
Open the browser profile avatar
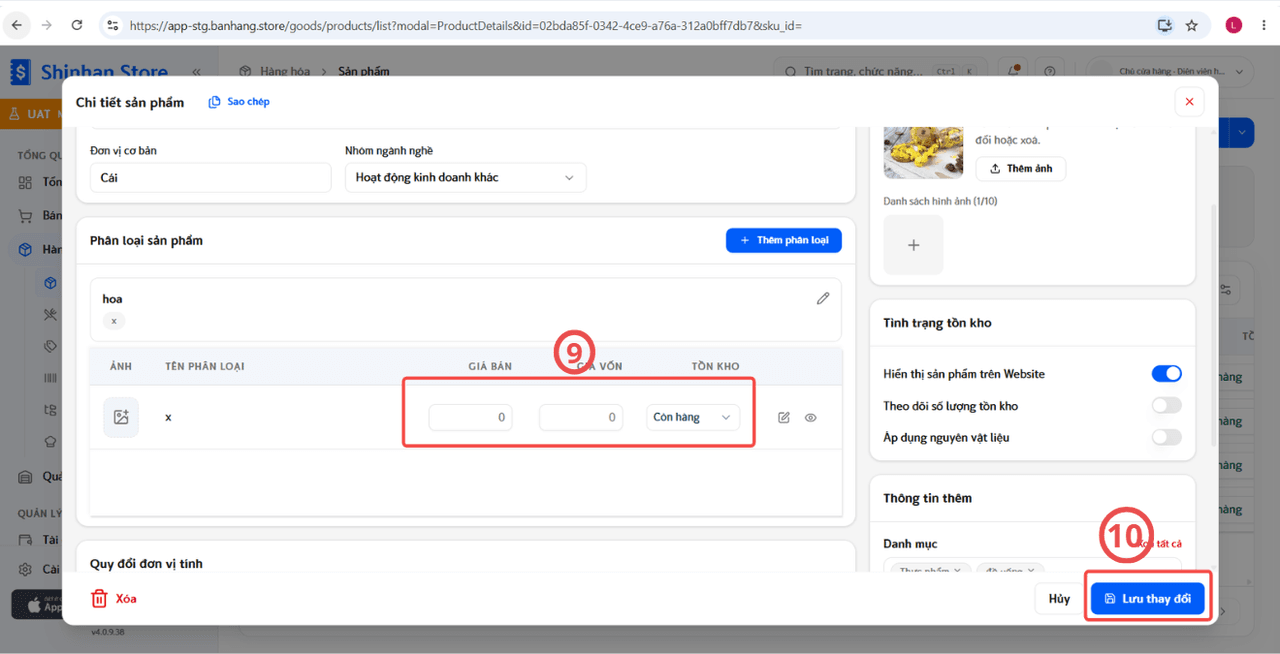[x=1233, y=25]
